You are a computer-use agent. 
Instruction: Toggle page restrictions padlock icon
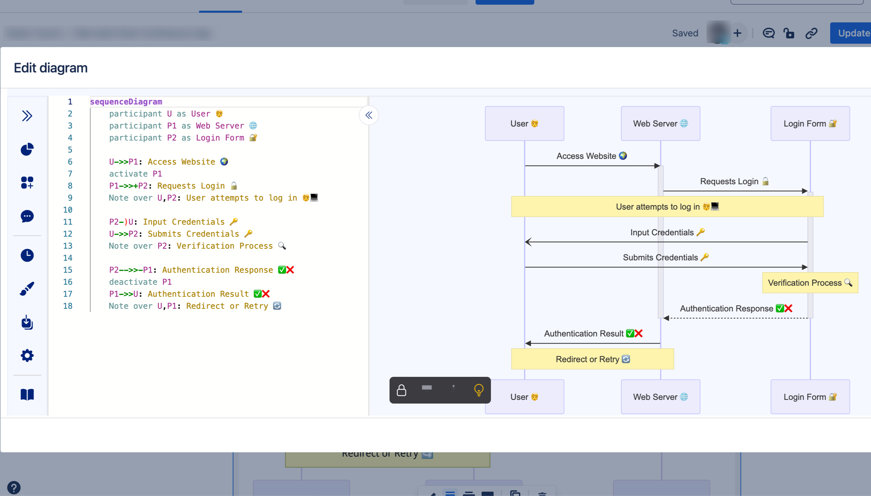click(x=789, y=33)
